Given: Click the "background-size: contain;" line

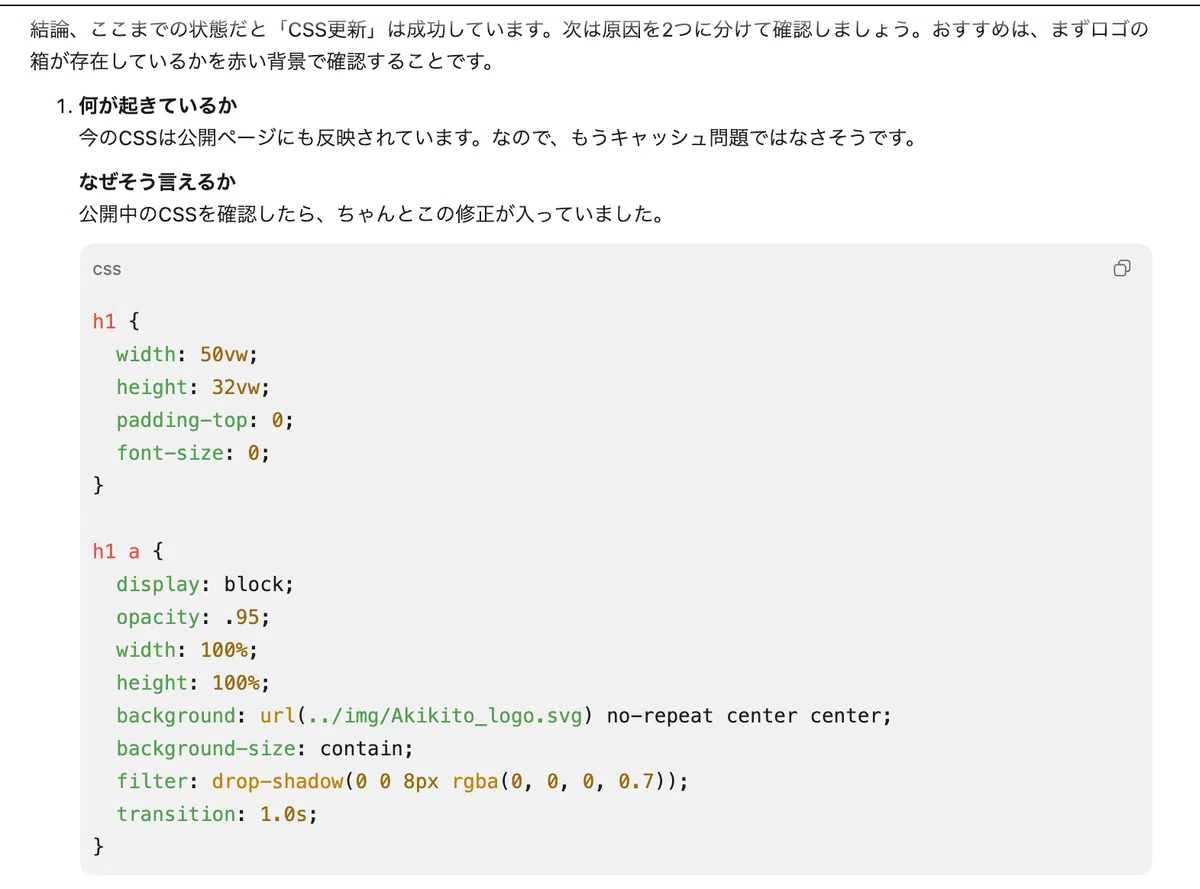Looking at the screenshot, I should (264, 748).
